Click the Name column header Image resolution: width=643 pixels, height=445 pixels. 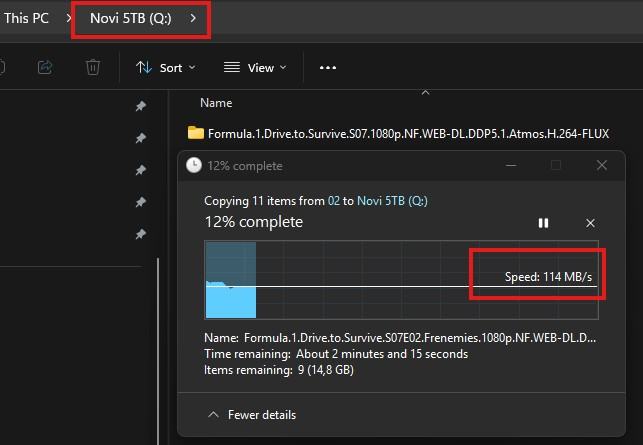pyautogui.click(x=216, y=102)
